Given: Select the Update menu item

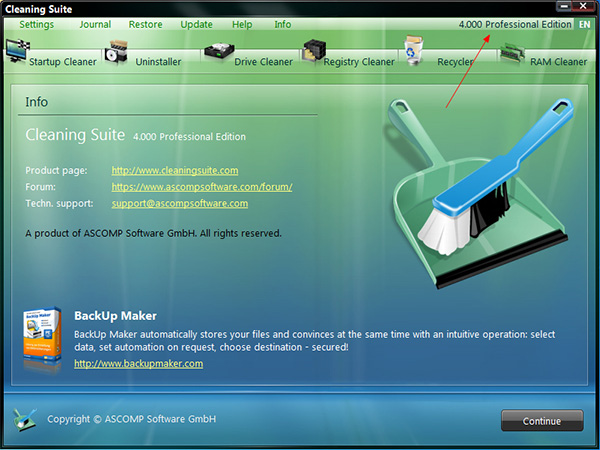Looking at the screenshot, I should (196, 24).
